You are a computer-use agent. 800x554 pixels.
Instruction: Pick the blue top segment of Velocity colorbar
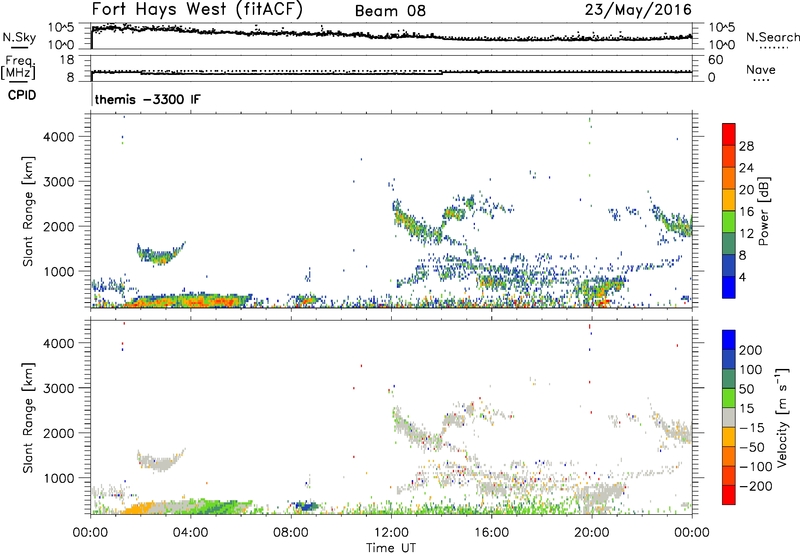729,340
